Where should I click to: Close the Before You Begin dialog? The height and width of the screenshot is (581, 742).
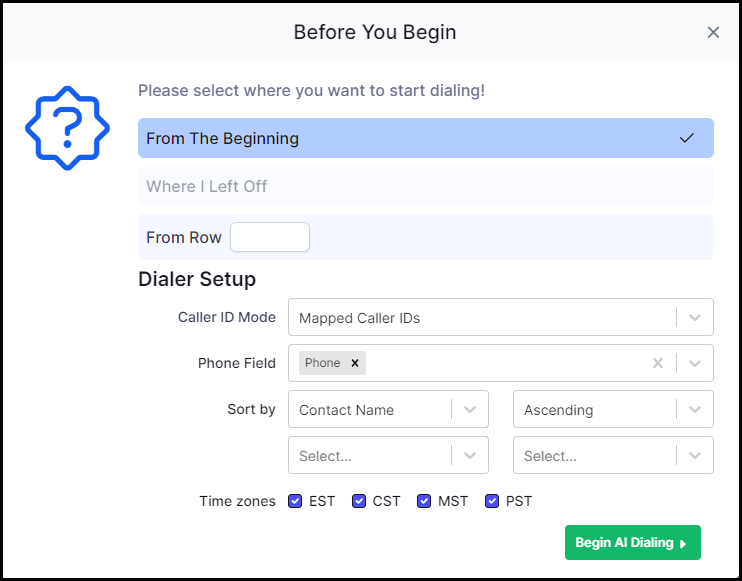click(713, 33)
